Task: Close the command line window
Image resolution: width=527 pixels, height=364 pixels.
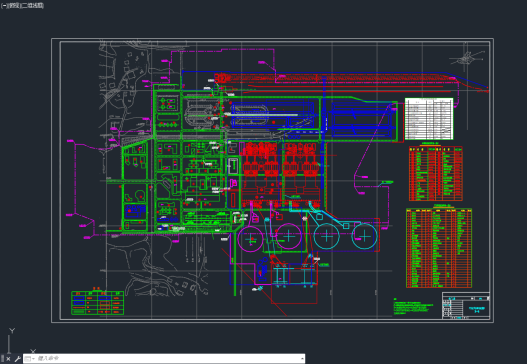Action: 8,359
